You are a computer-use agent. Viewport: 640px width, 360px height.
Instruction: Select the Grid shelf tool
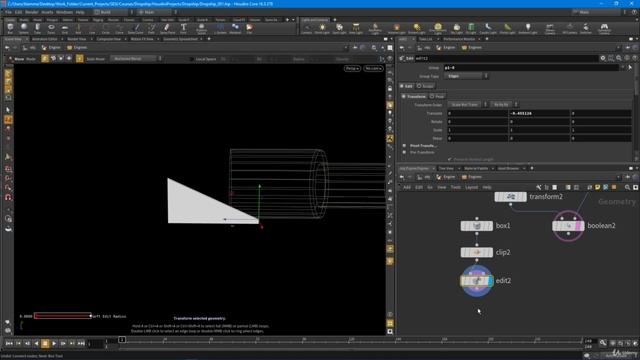[64, 29]
